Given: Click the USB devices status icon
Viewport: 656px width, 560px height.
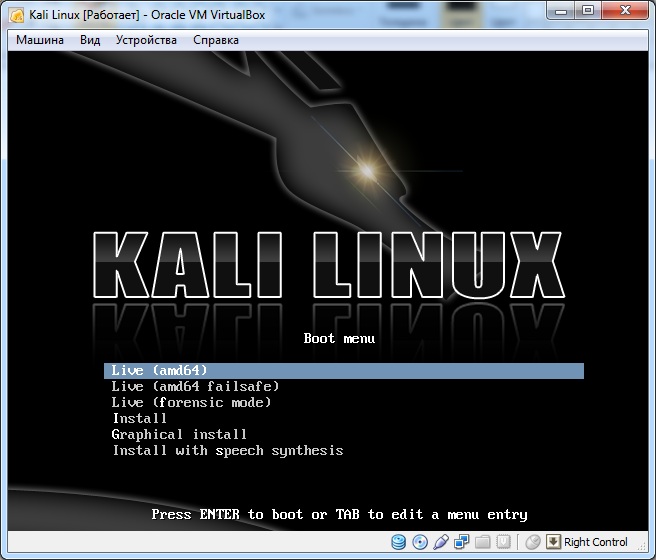Looking at the screenshot, I should (x=441, y=542).
